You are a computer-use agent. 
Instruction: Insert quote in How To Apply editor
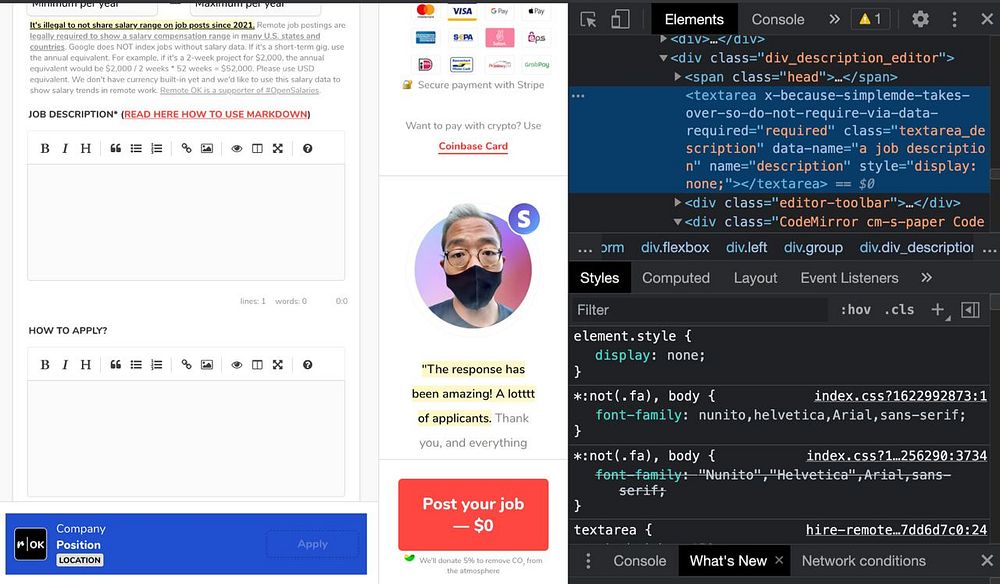click(115, 365)
